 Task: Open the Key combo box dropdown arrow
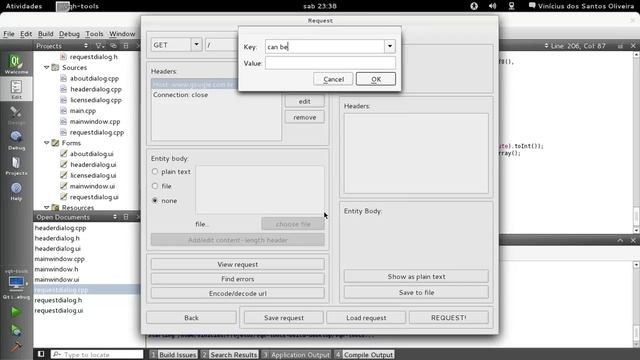pos(390,47)
